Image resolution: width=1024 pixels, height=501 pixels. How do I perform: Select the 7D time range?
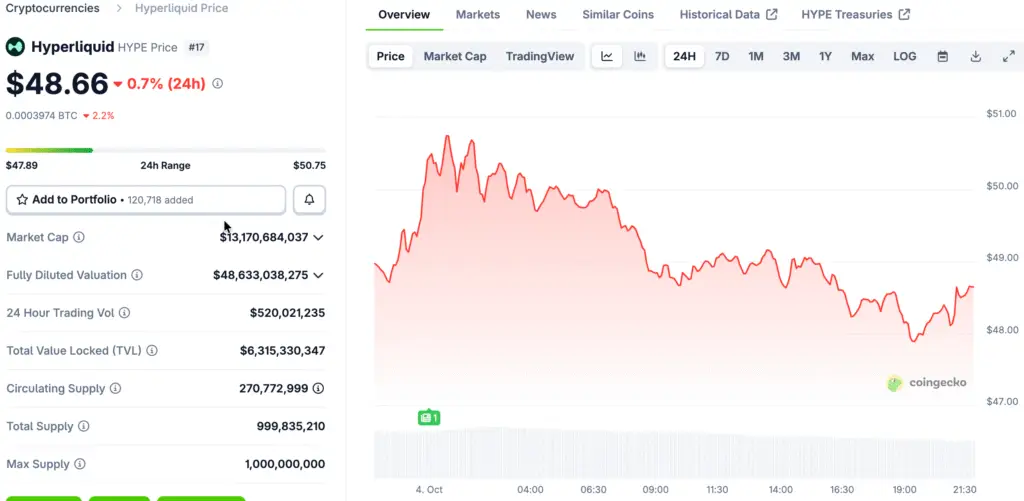(x=721, y=56)
